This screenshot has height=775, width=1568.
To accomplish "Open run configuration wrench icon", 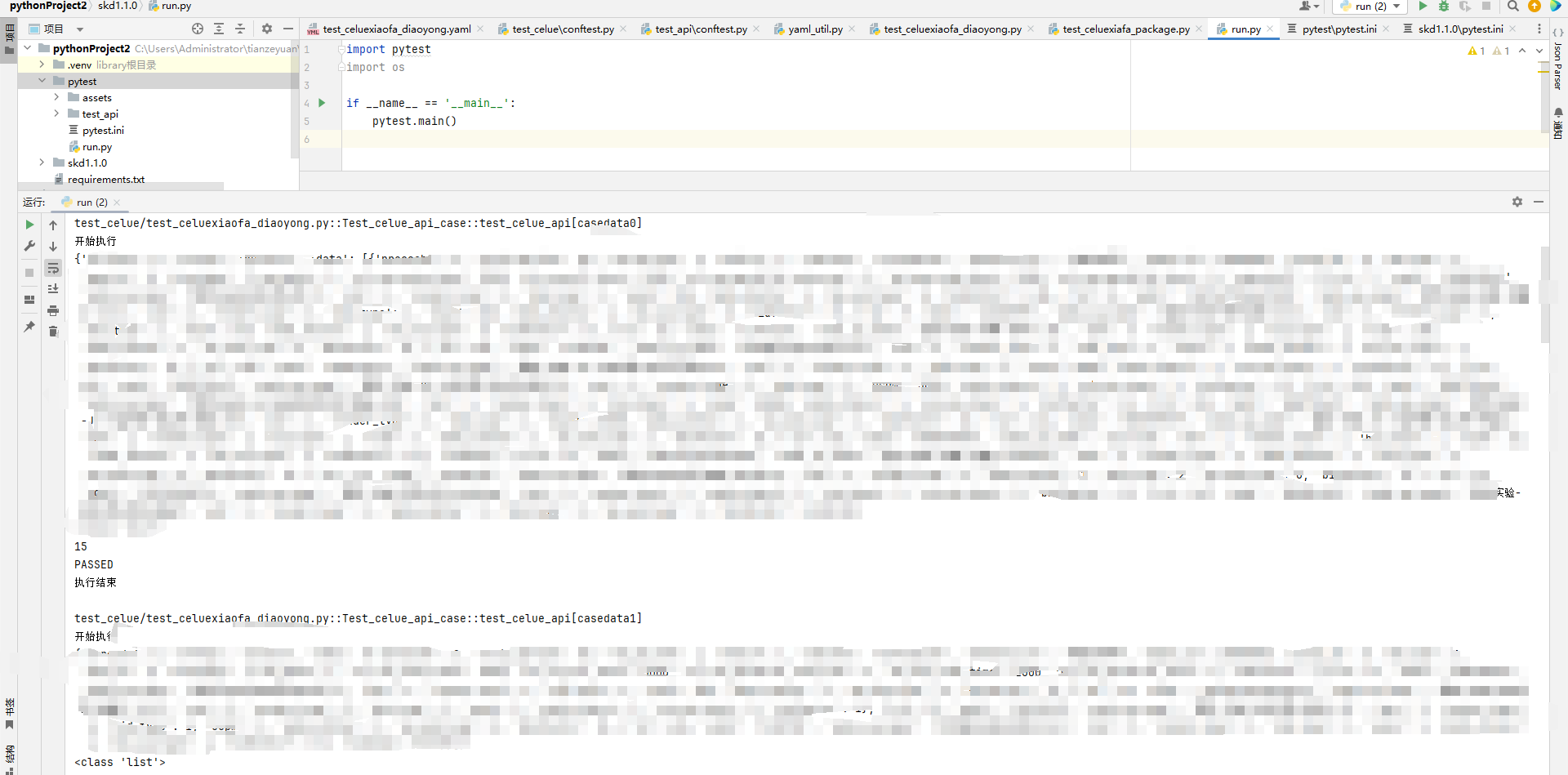I will 29,246.
